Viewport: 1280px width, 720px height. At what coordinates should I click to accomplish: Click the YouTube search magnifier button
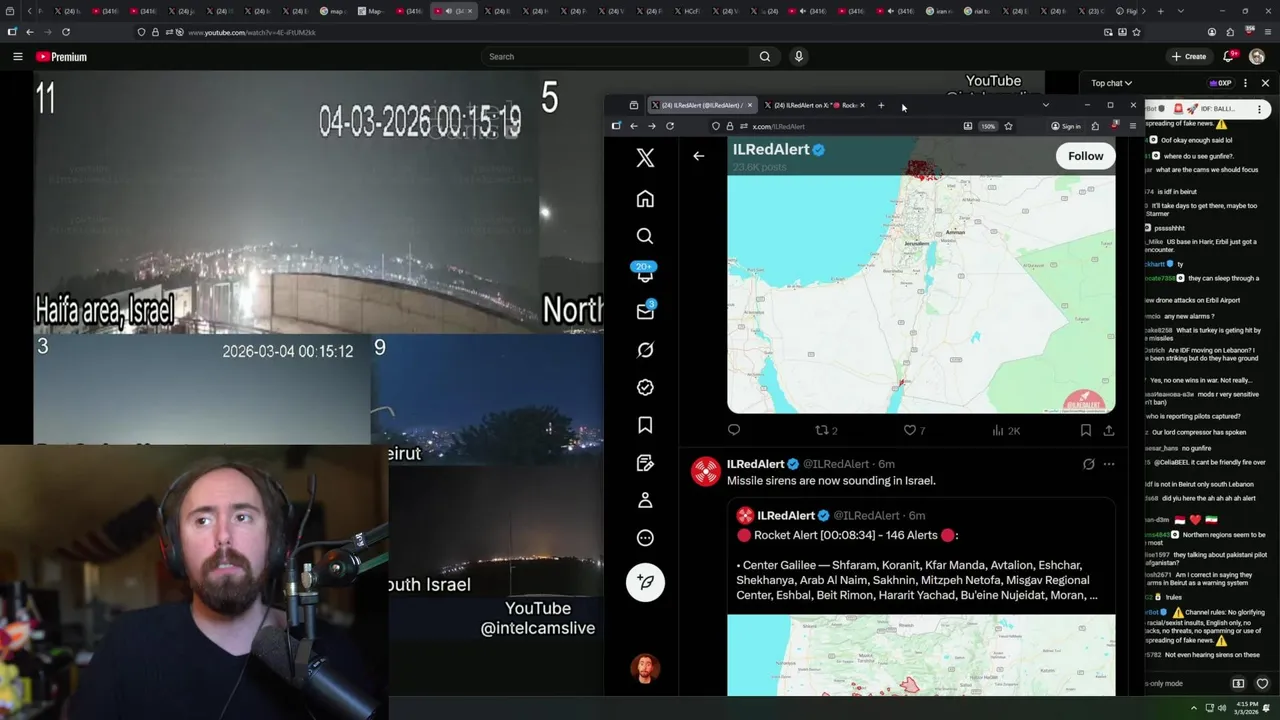coord(765,57)
